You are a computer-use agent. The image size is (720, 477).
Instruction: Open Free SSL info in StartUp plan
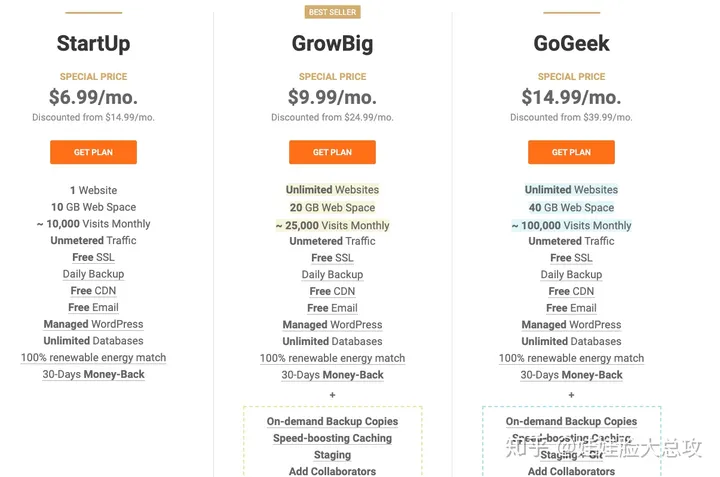click(93, 258)
